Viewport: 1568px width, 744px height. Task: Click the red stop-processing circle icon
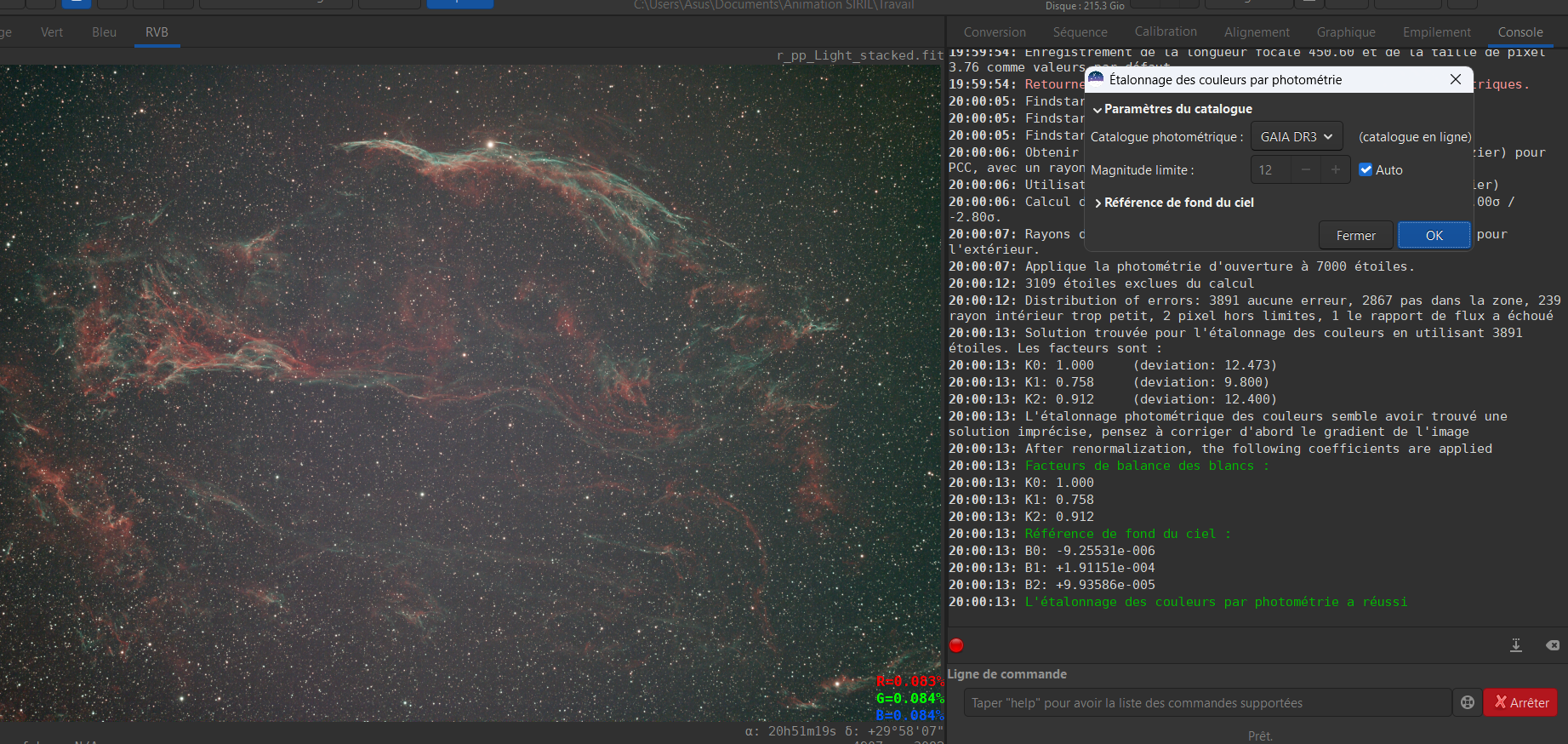956,645
